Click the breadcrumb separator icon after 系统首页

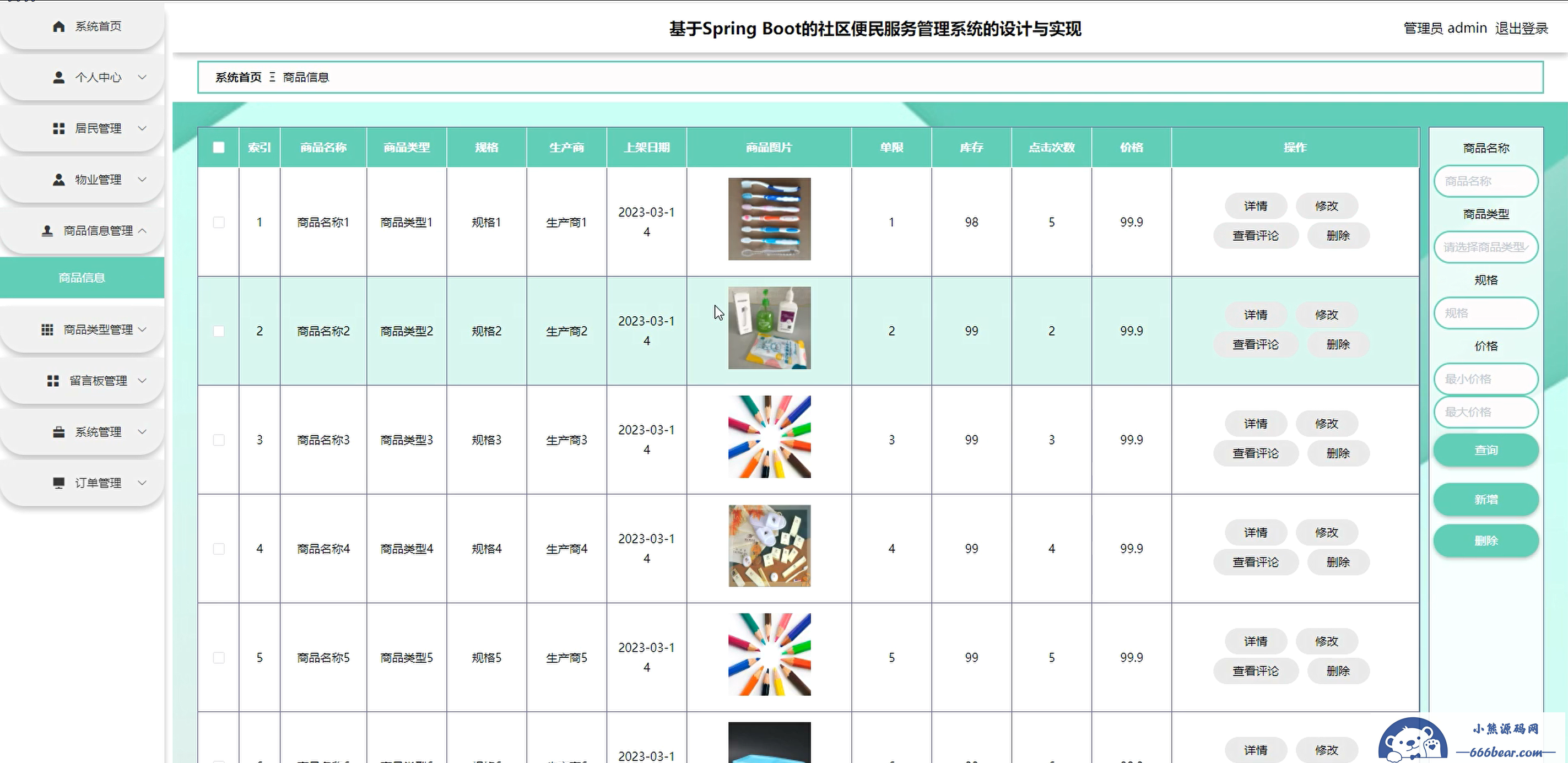[272, 77]
